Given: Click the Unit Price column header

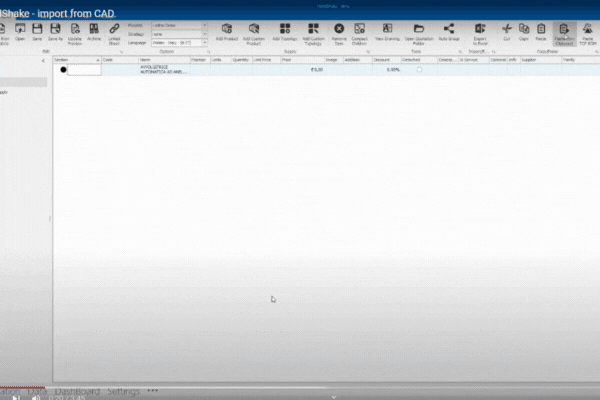Looking at the screenshot, I should (x=266, y=60).
